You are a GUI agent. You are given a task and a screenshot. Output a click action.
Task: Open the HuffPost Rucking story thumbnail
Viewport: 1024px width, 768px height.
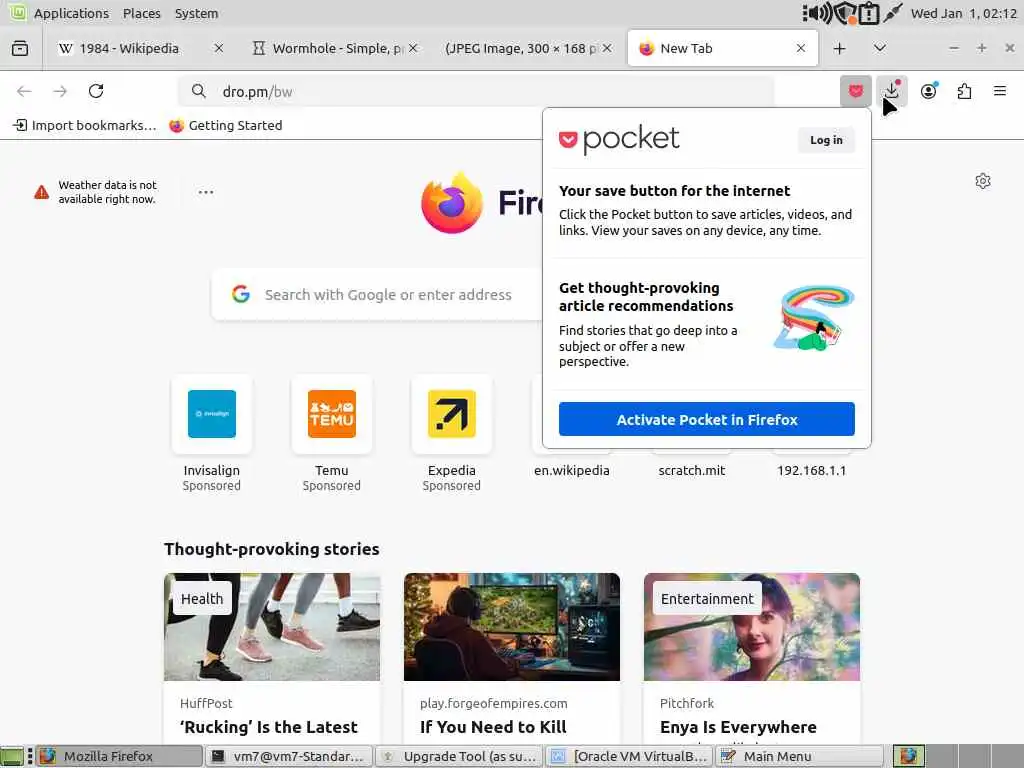pos(272,627)
